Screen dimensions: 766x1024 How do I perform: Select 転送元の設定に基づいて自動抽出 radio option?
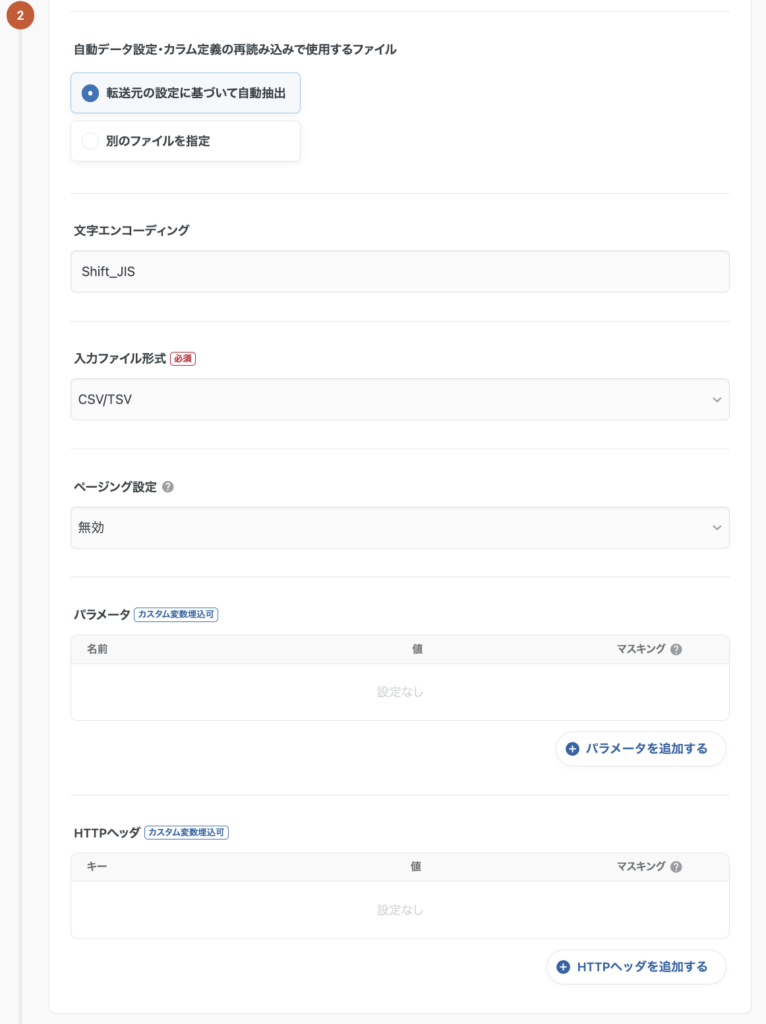tap(90, 93)
